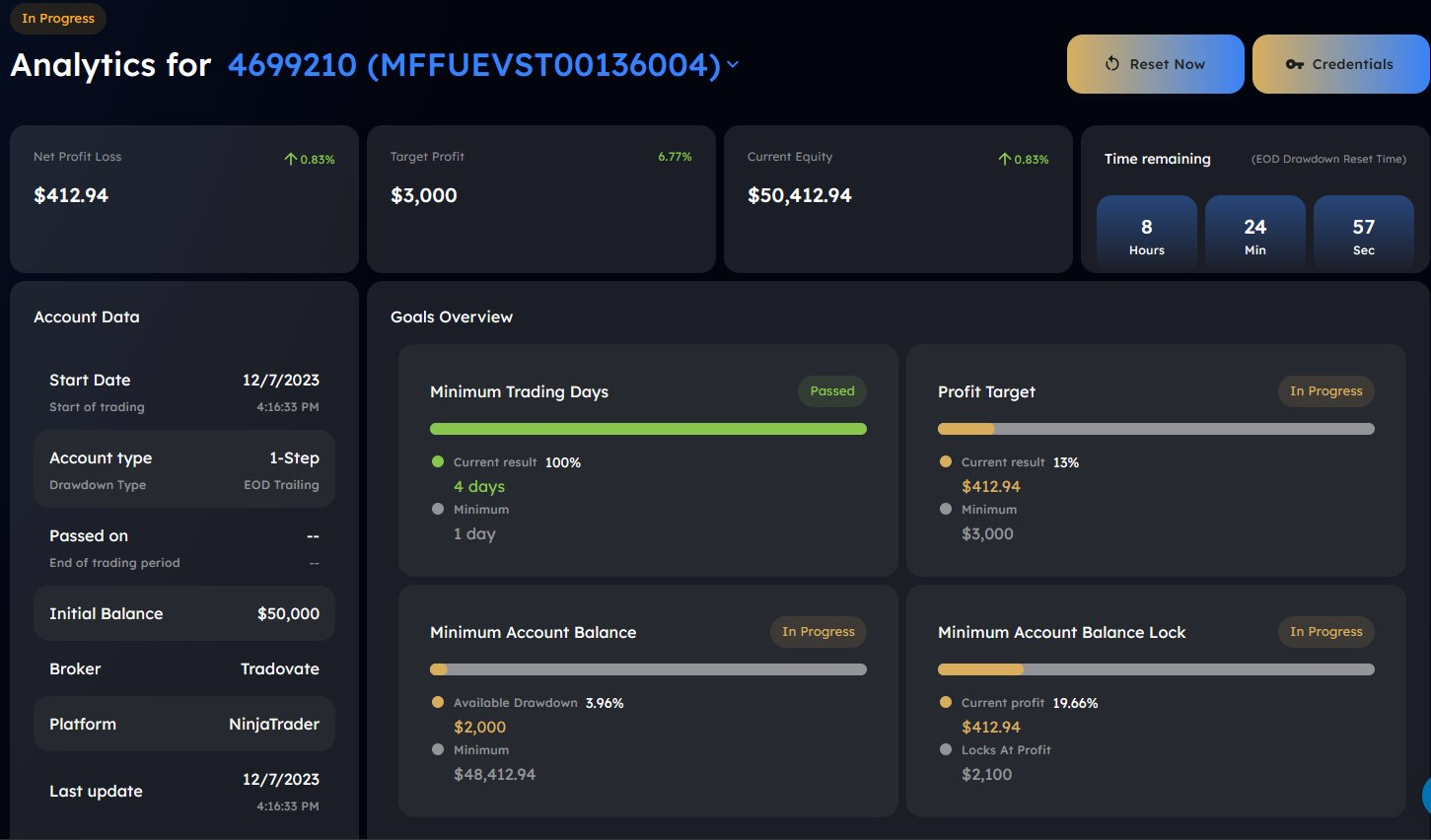This screenshot has width=1431, height=840.
Task: Select the Platform NinjaTrader row
Action: coord(184,724)
